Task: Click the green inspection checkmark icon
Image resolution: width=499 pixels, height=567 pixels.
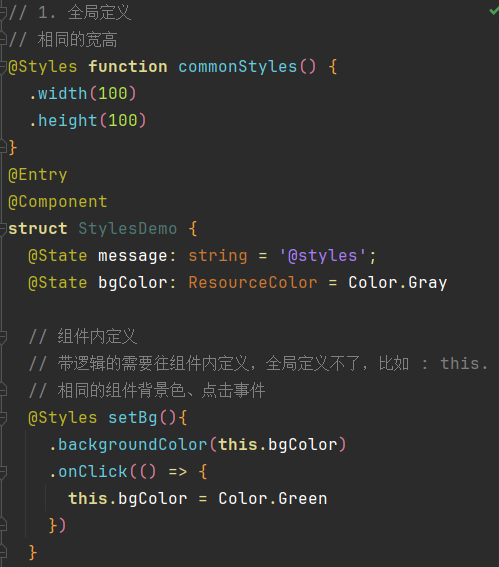Action: (494, 11)
